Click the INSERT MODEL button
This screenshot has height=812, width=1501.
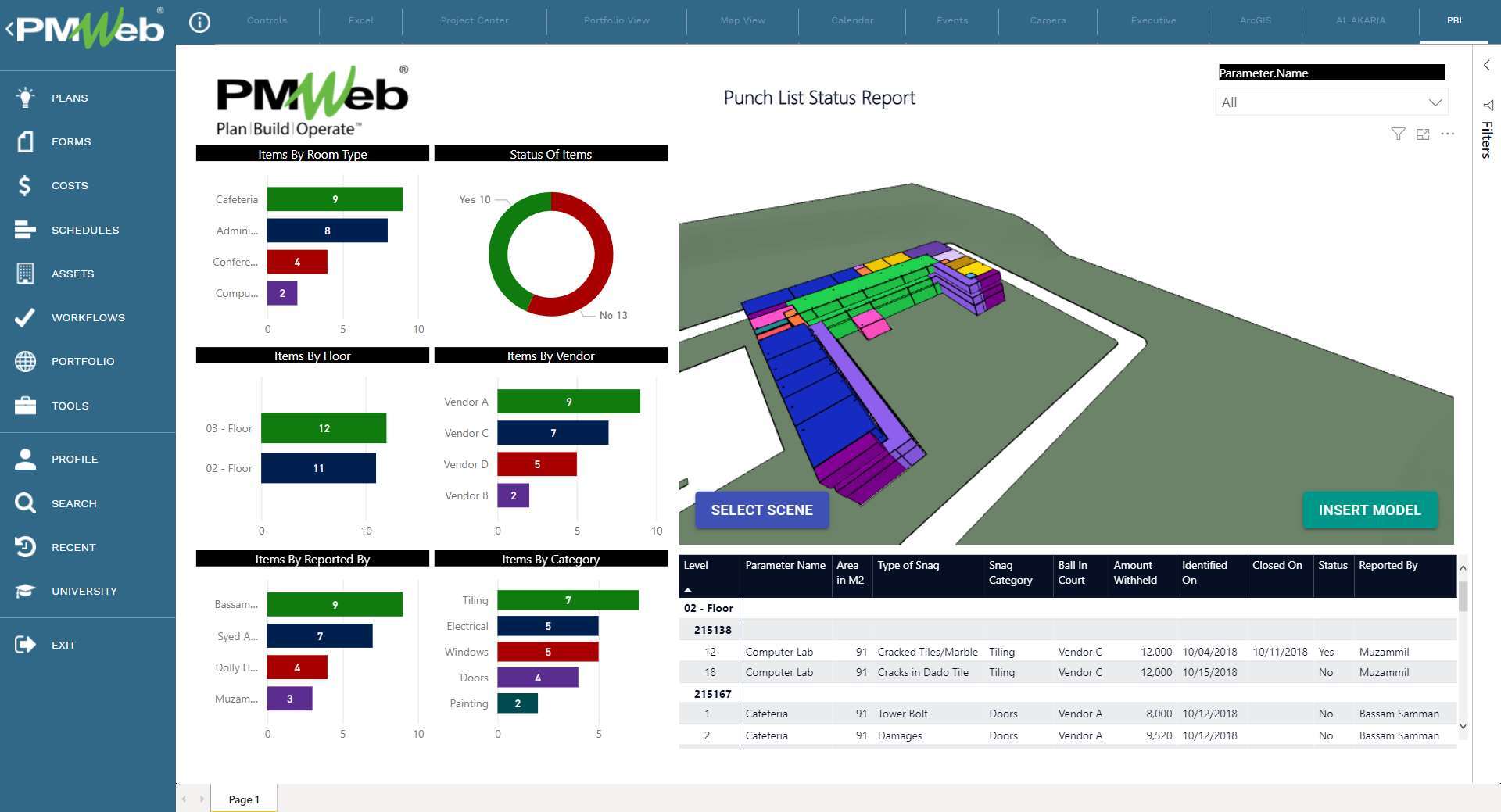tap(1370, 510)
